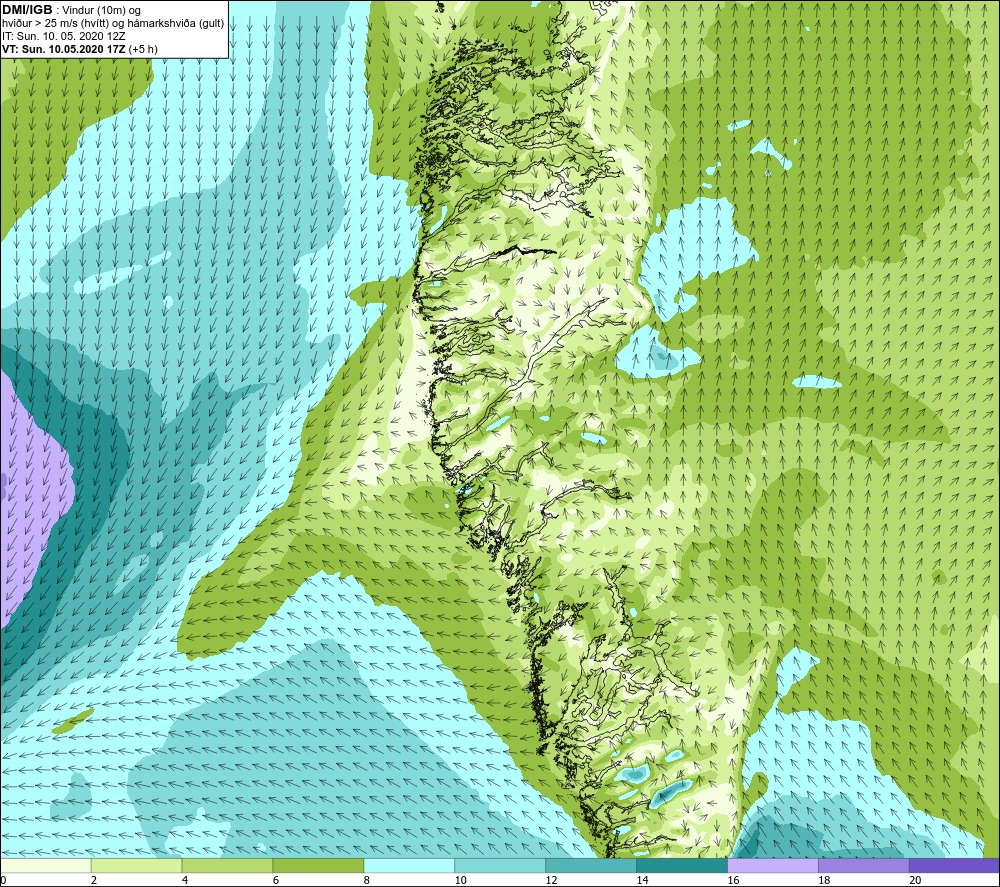The width and height of the screenshot is (1000, 887).
Task: Click the 12–14 m/s teal legend swatch
Action: 591,865
